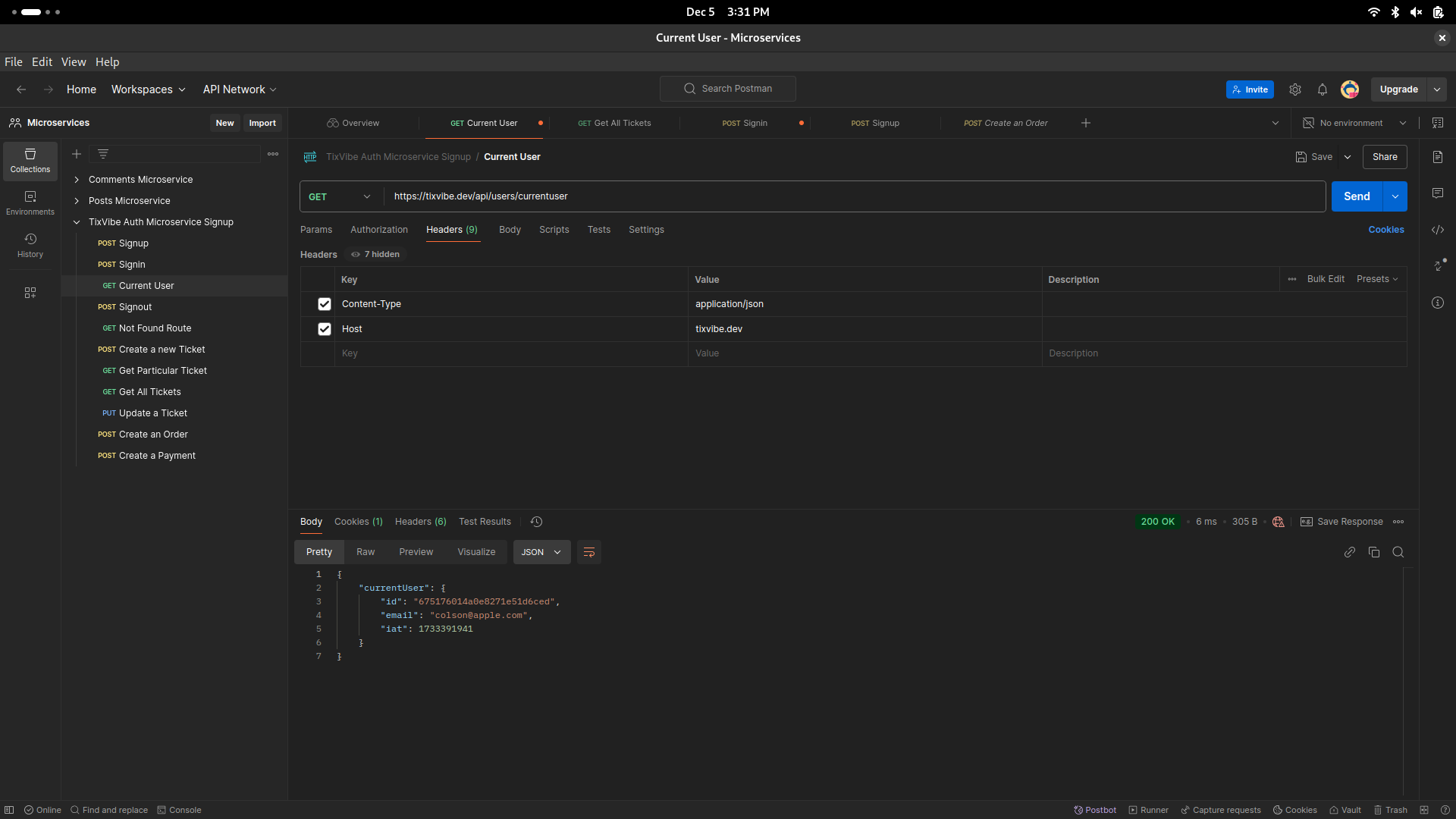Open the Comments panel icon
This screenshot has height=819, width=1456.
point(1438,193)
